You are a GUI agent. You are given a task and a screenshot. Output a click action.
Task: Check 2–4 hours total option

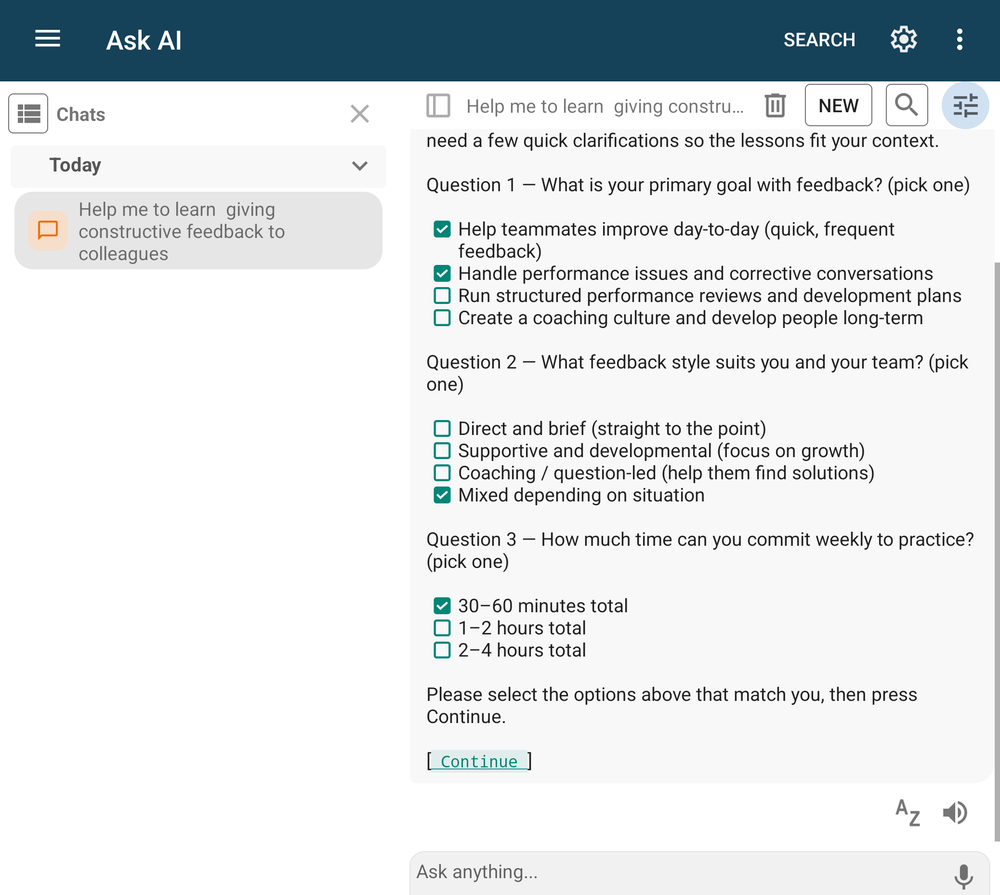442,650
